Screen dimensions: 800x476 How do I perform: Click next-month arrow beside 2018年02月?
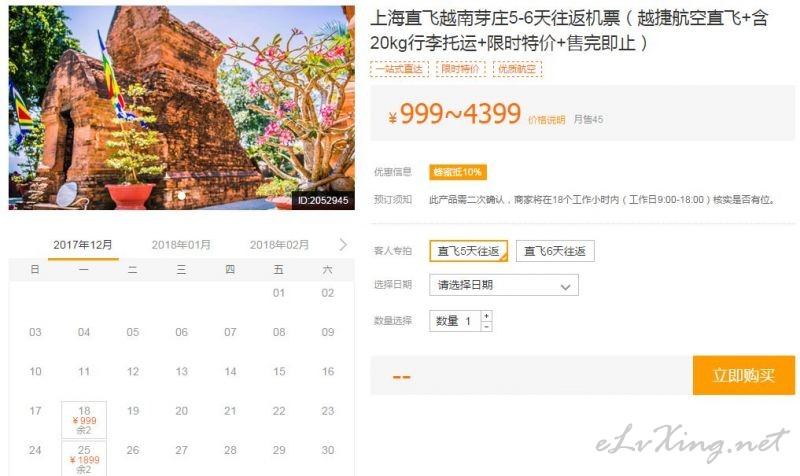click(343, 245)
